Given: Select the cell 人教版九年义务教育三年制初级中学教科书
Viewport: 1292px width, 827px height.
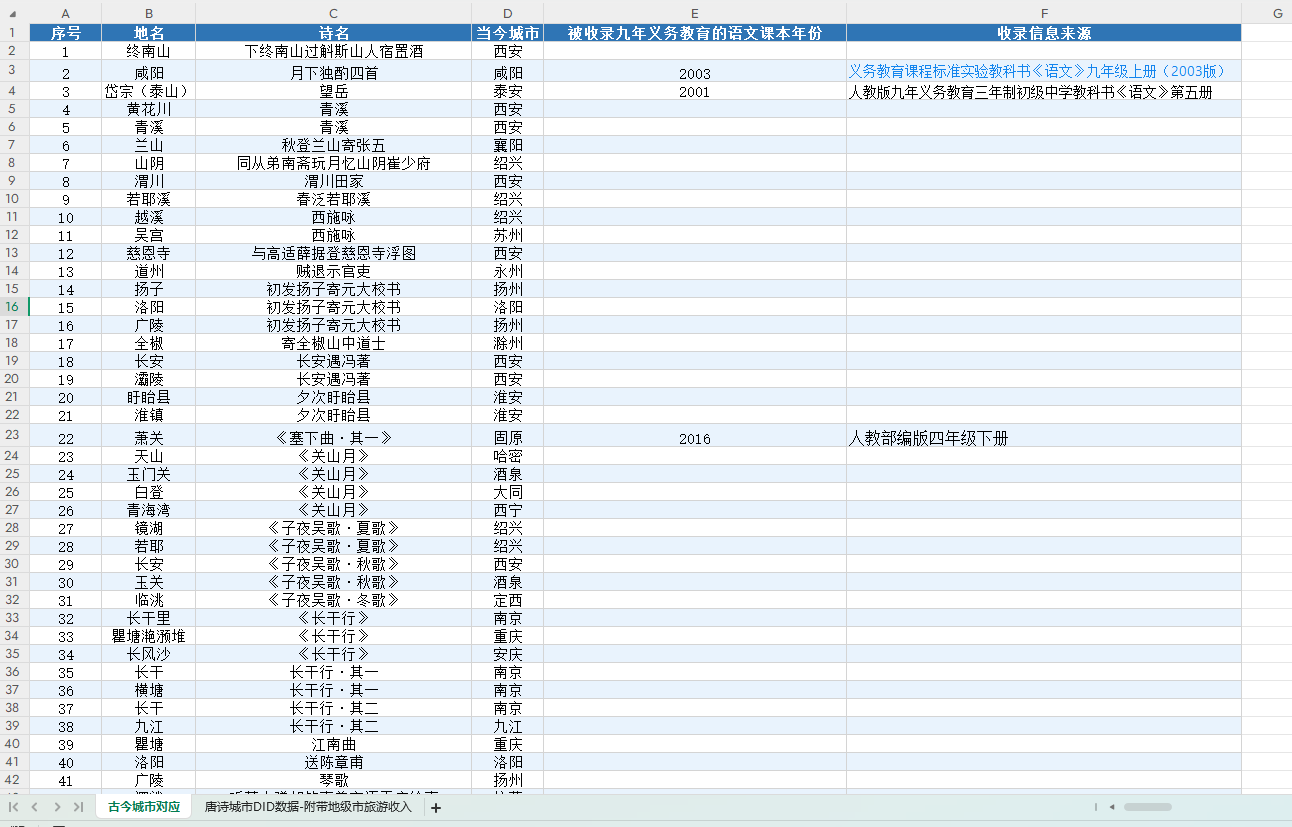Looking at the screenshot, I should [x=1044, y=91].
